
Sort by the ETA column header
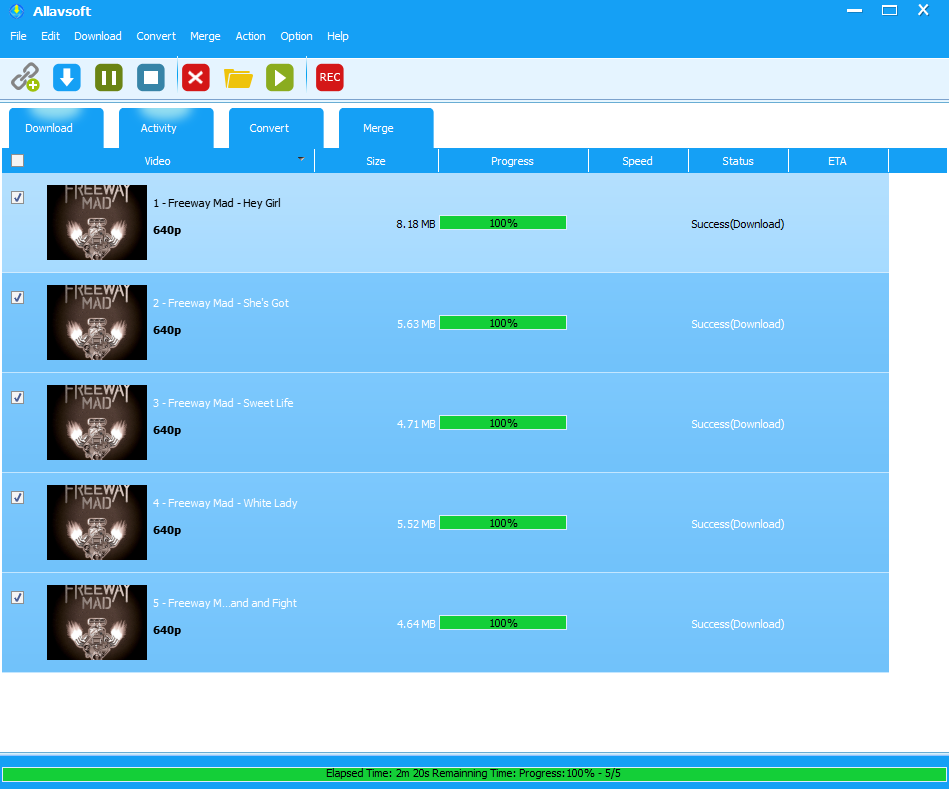838,161
